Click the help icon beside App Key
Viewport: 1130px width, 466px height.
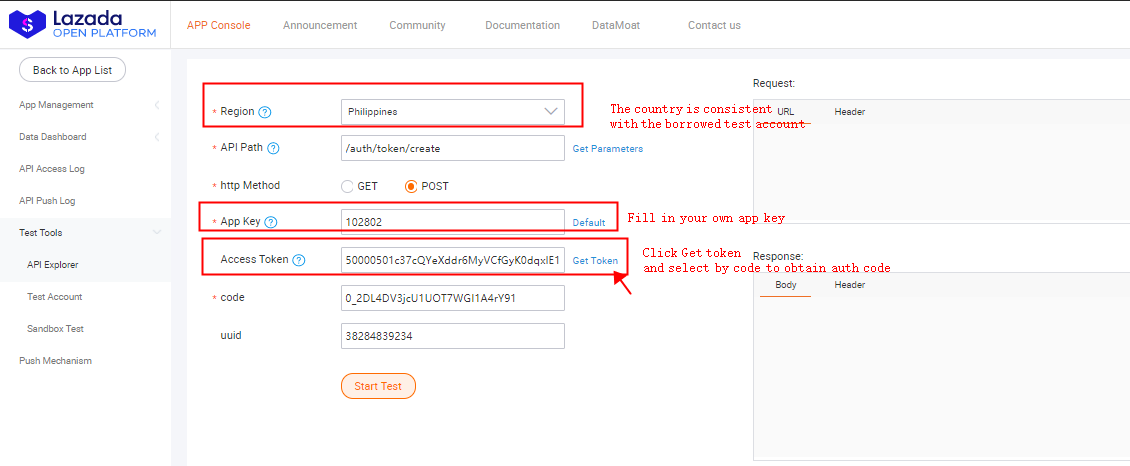[270, 222]
